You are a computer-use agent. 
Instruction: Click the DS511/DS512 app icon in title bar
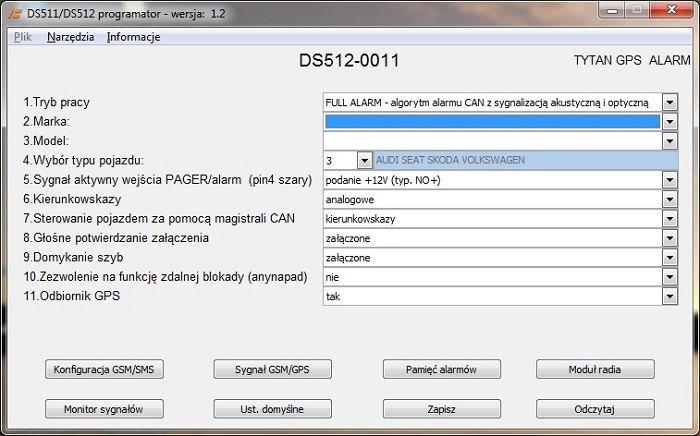(12, 10)
